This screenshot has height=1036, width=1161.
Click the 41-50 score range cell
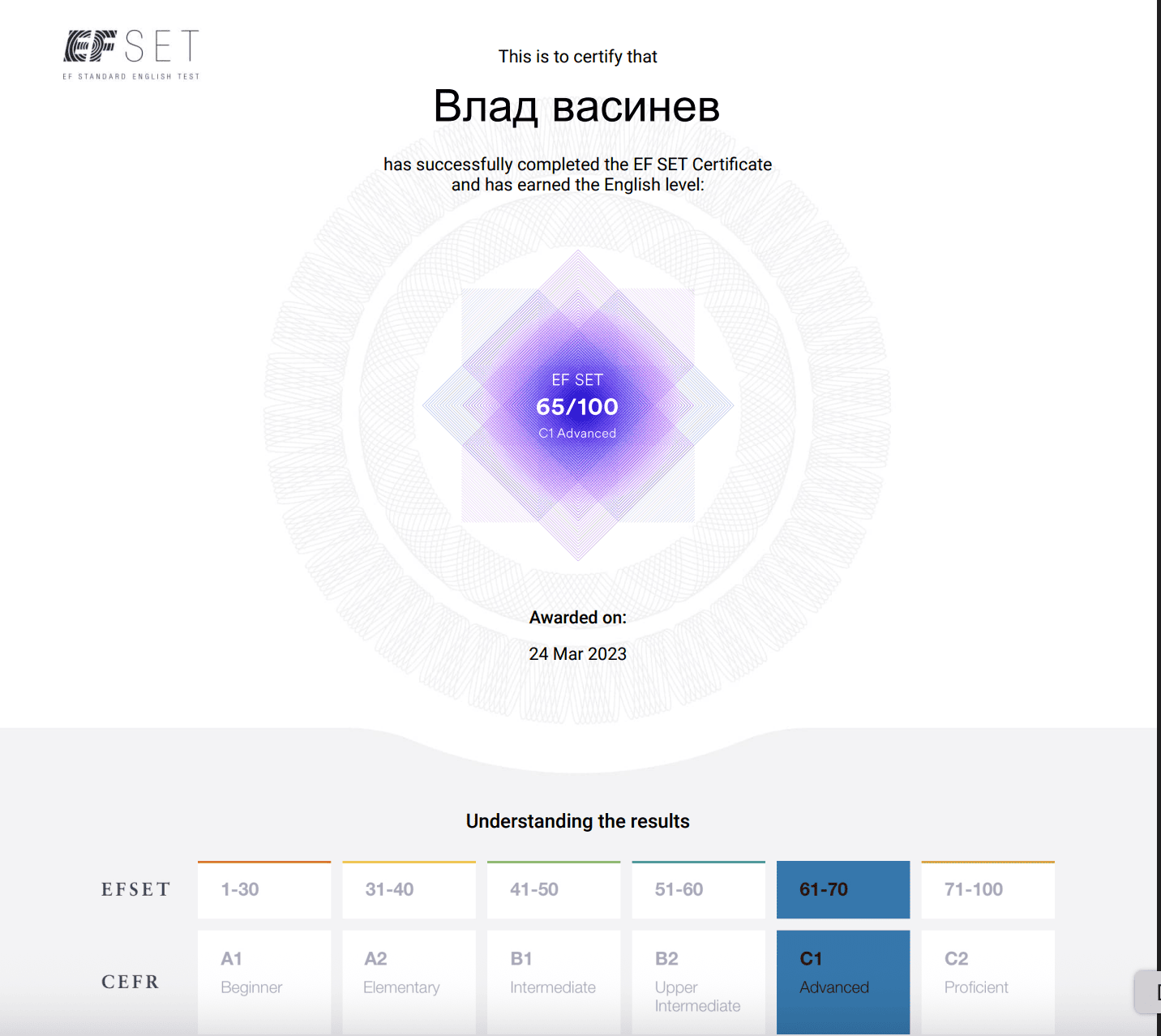[x=554, y=889]
